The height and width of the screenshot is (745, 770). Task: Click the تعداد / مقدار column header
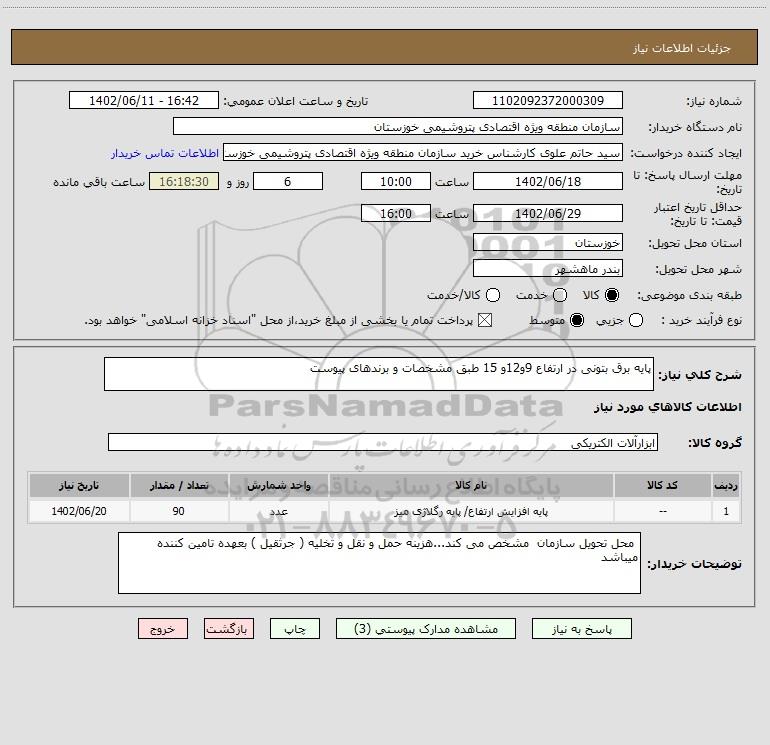click(179, 485)
